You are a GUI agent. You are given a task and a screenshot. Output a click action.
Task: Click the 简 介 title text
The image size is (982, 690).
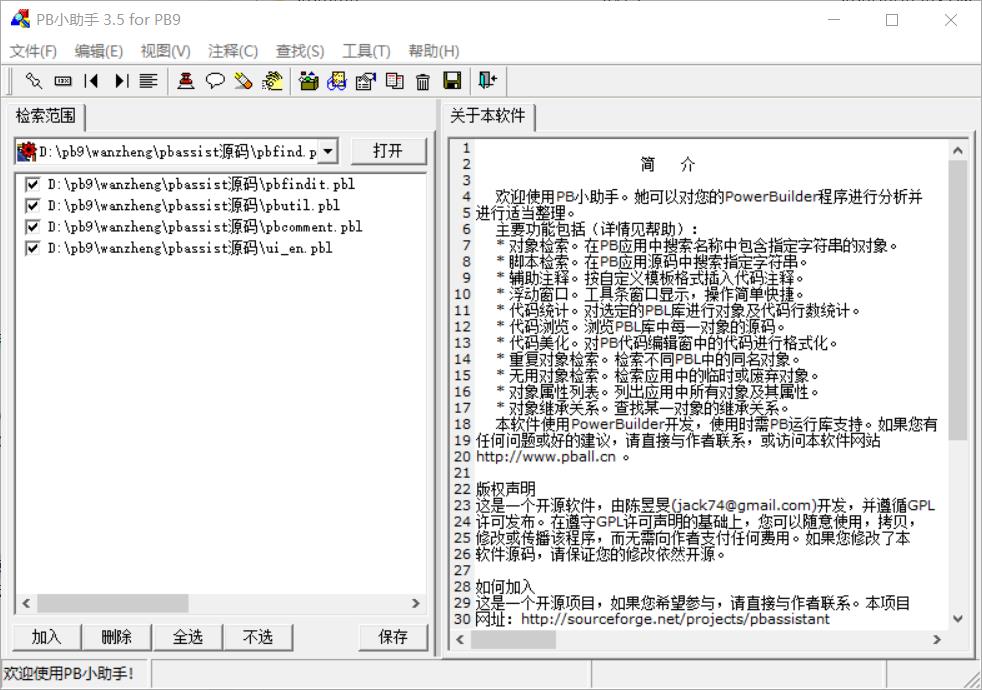click(668, 165)
